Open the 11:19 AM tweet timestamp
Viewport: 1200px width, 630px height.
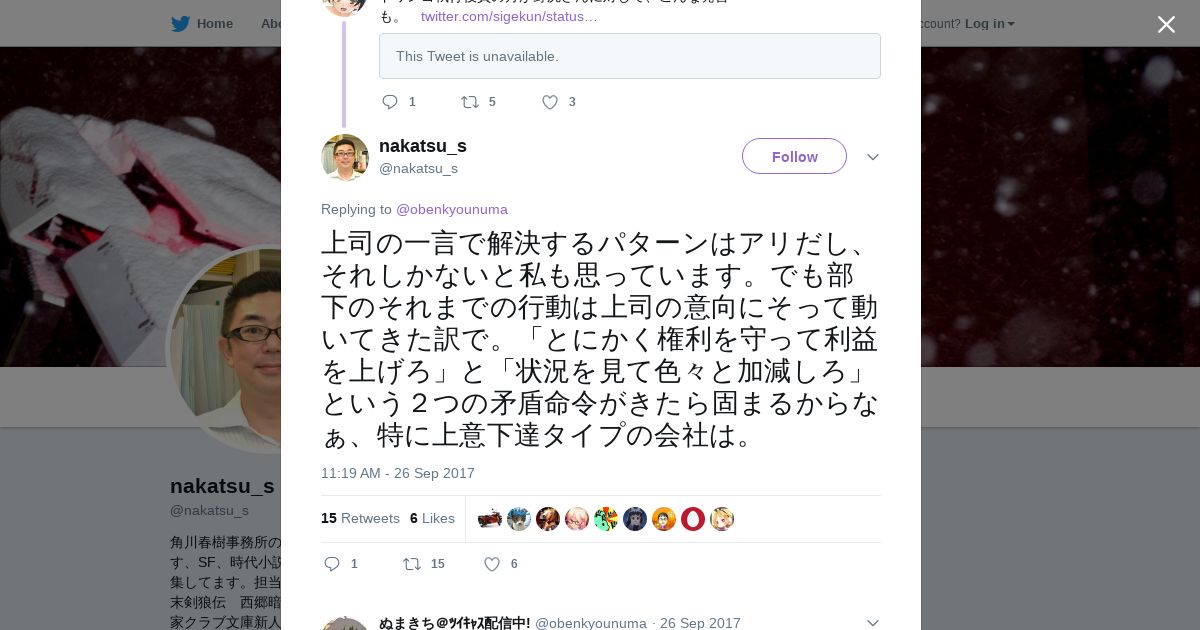point(398,473)
